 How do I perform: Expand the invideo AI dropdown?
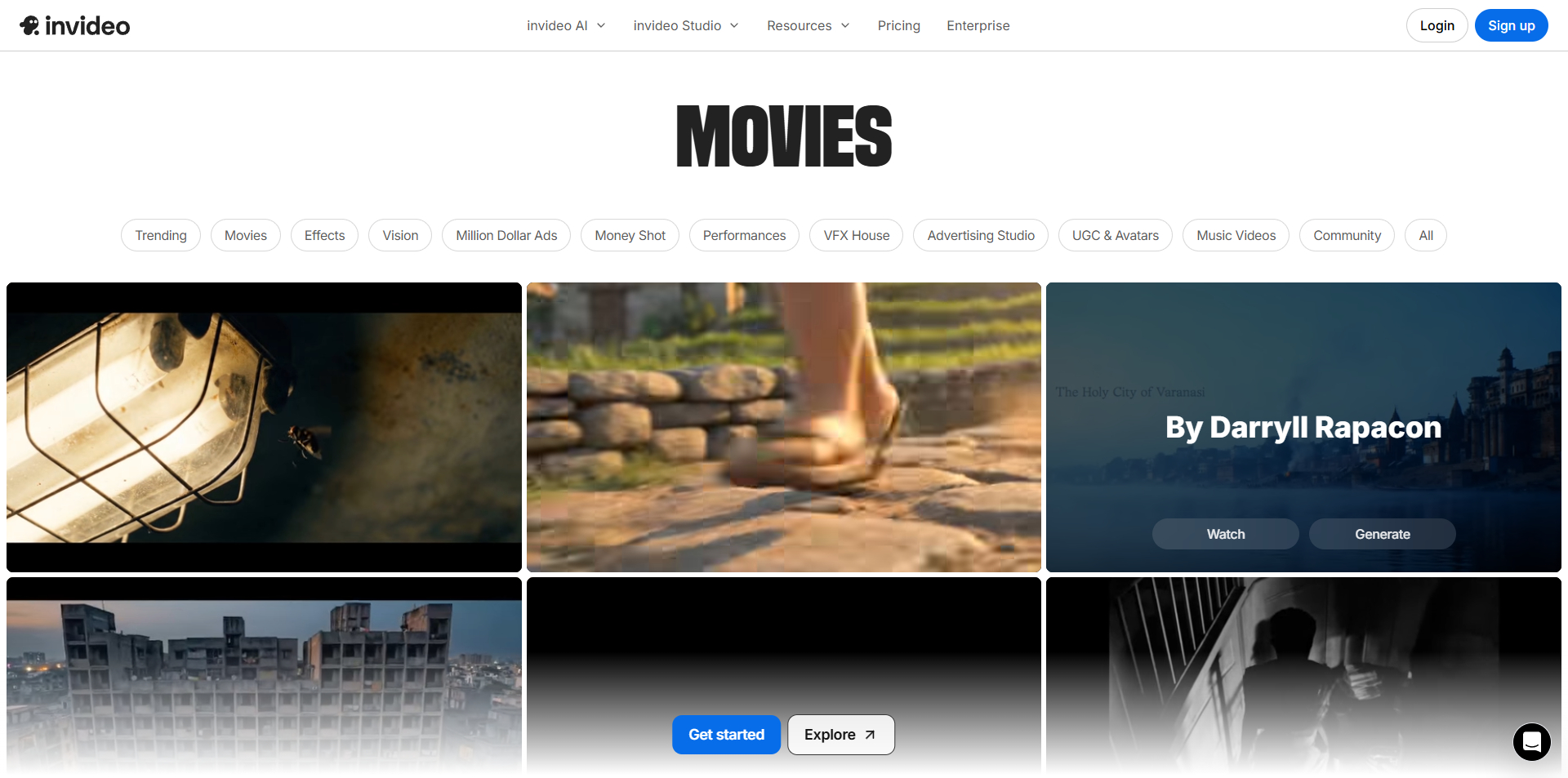[x=565, y=25]
